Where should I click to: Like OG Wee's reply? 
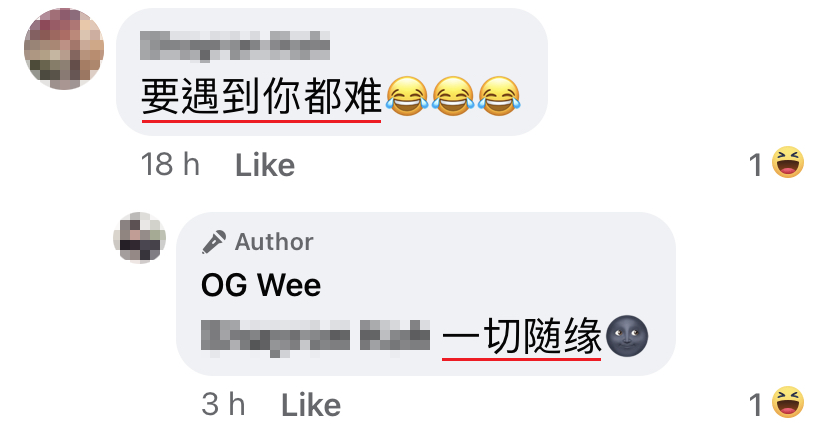tap(311, 405)
